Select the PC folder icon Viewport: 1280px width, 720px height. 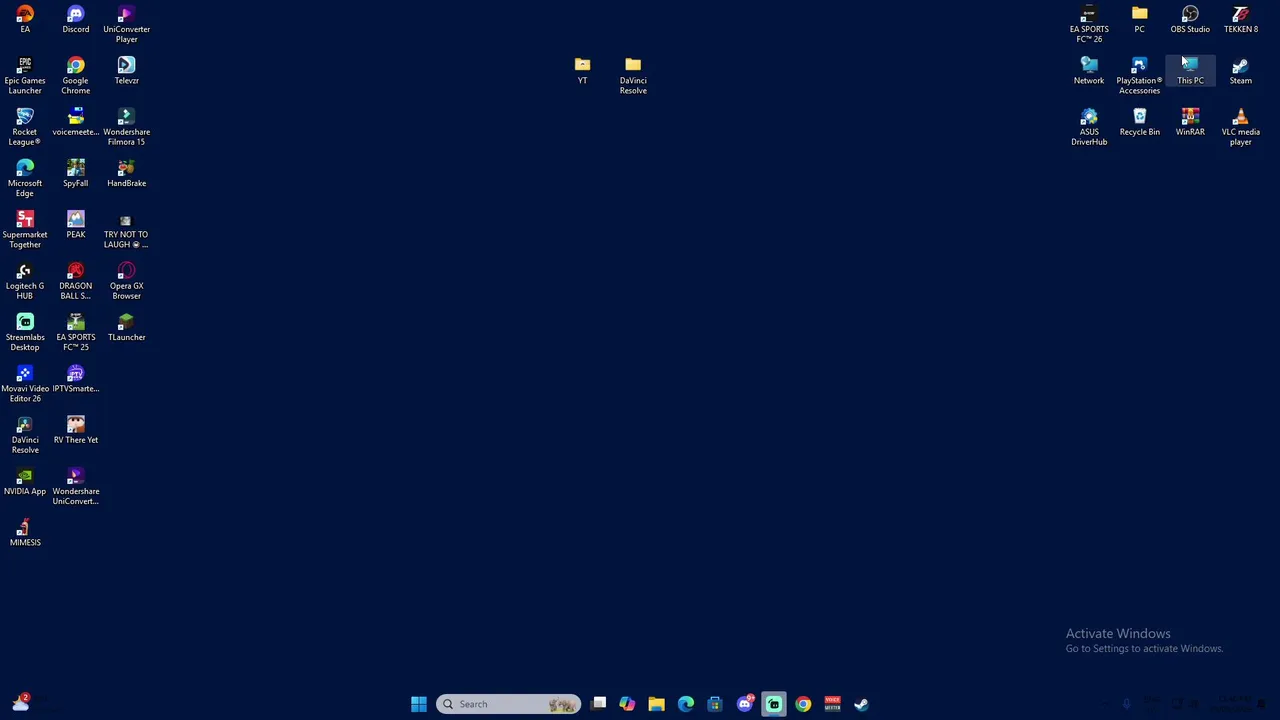(x=1139, y=20)
